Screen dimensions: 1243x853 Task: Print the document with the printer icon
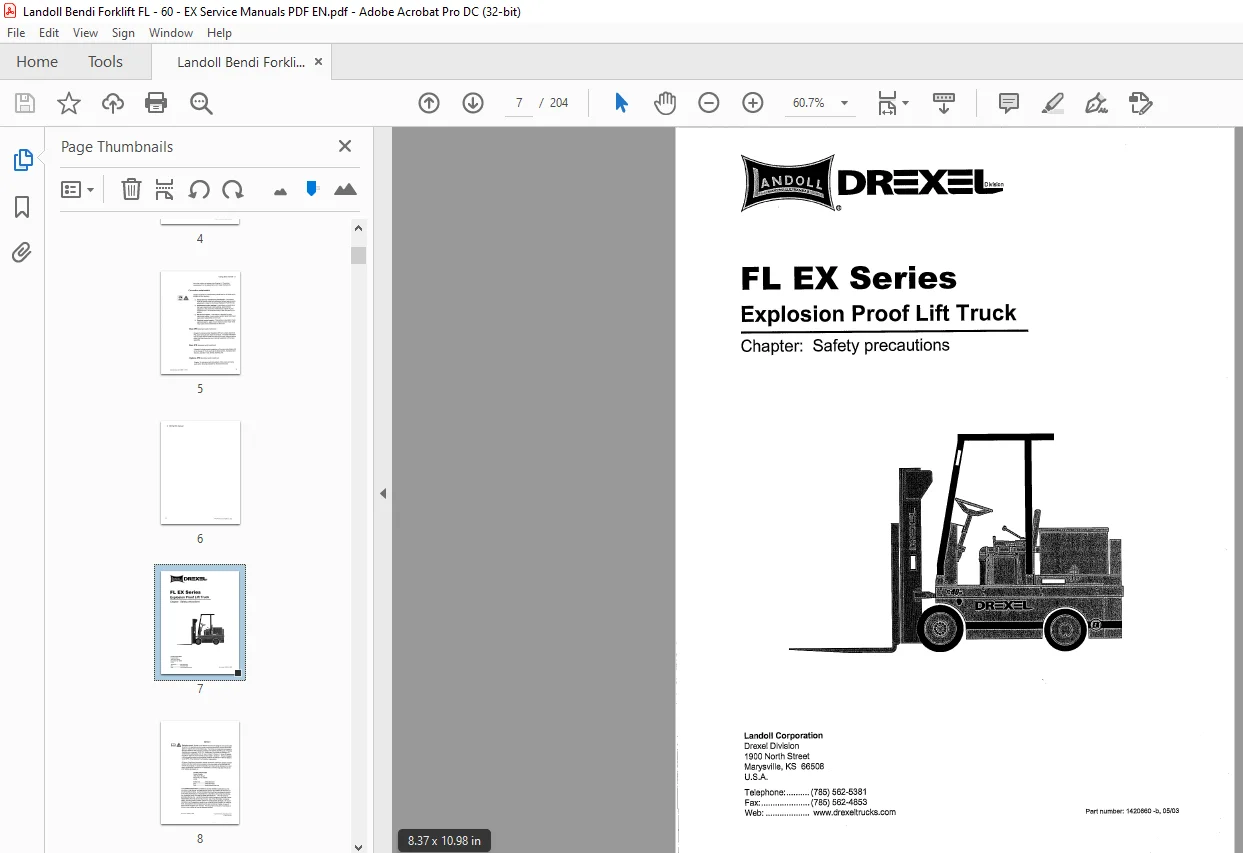tap(156, 103)
